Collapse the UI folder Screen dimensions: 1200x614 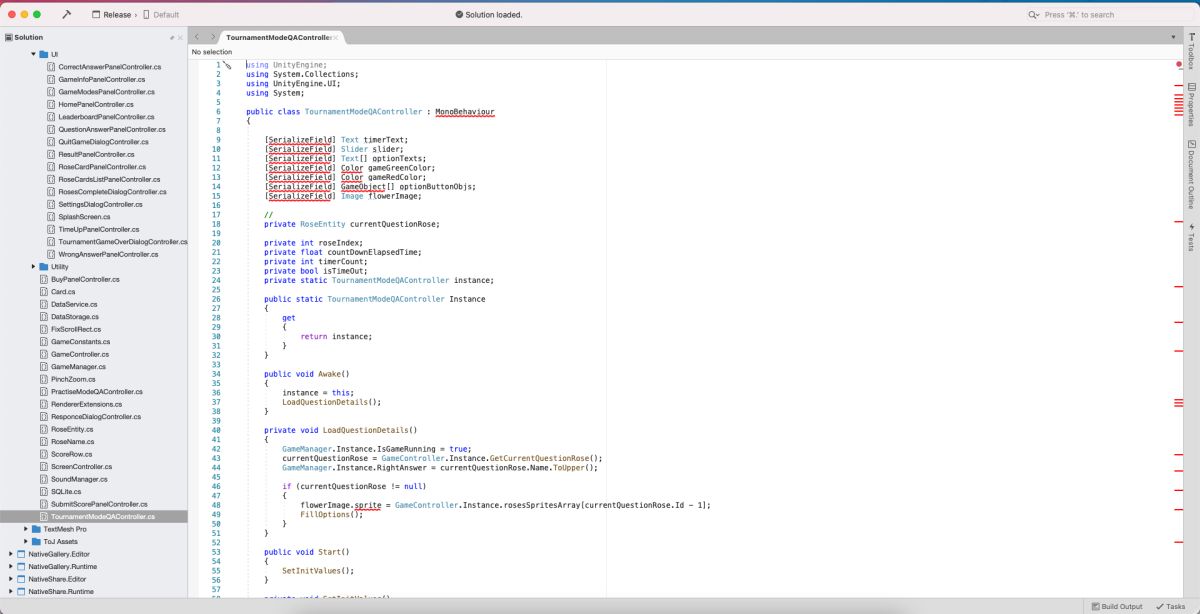click(33, 54)
